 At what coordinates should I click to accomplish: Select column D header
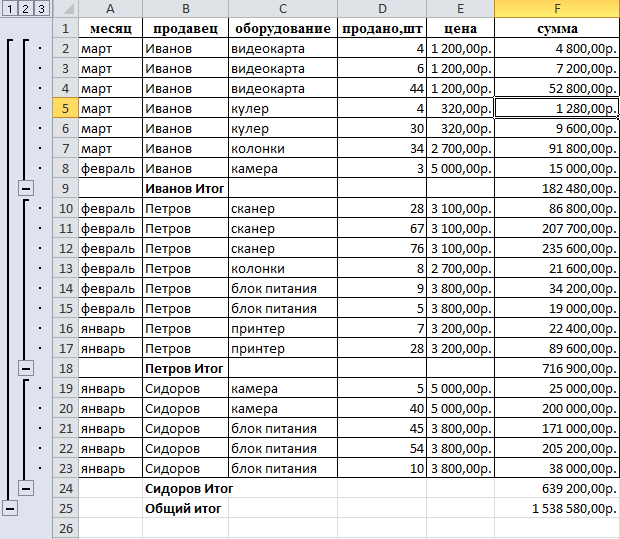[382, 8]
